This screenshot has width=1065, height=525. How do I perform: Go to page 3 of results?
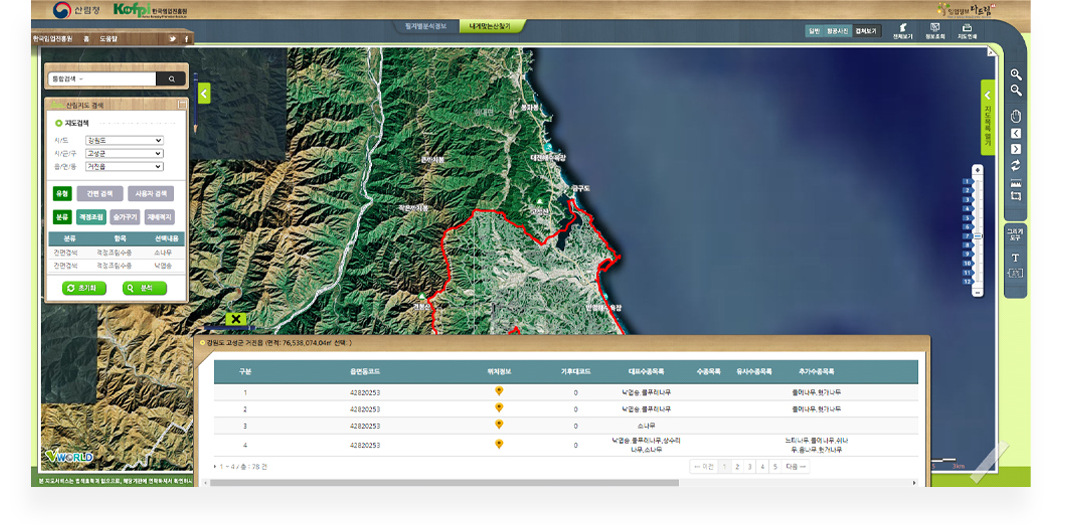(750, 467)
